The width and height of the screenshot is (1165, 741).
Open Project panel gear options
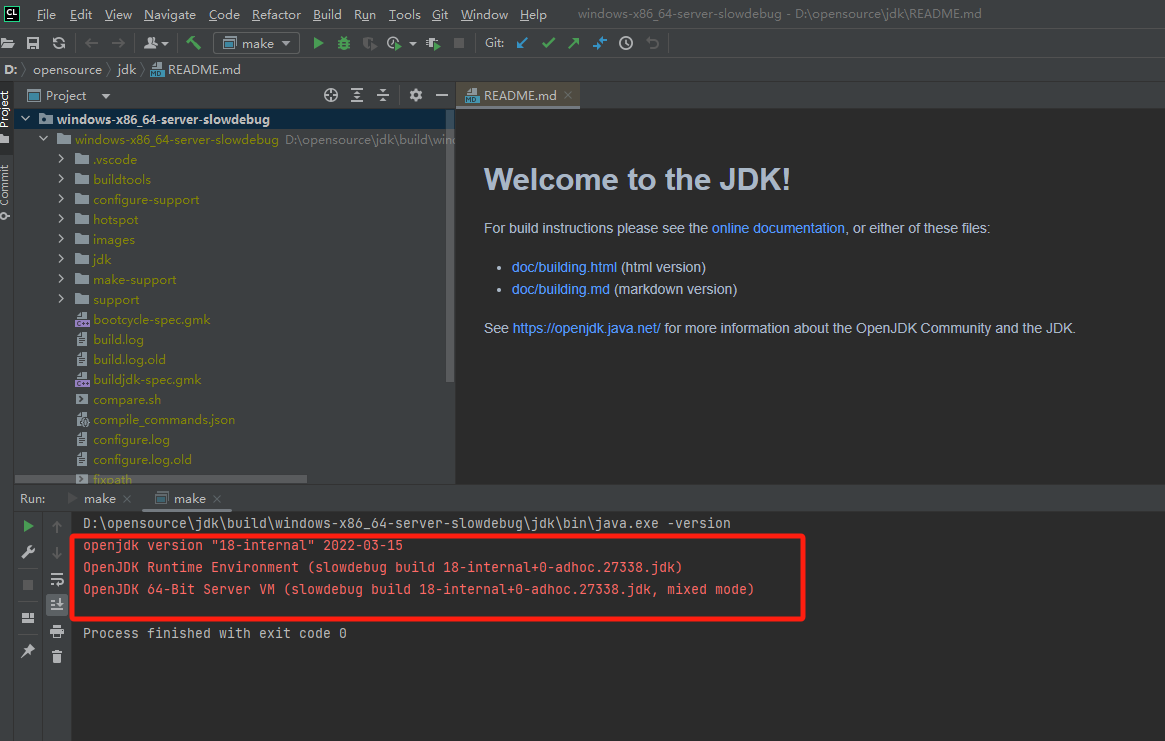tap(415, 95)
